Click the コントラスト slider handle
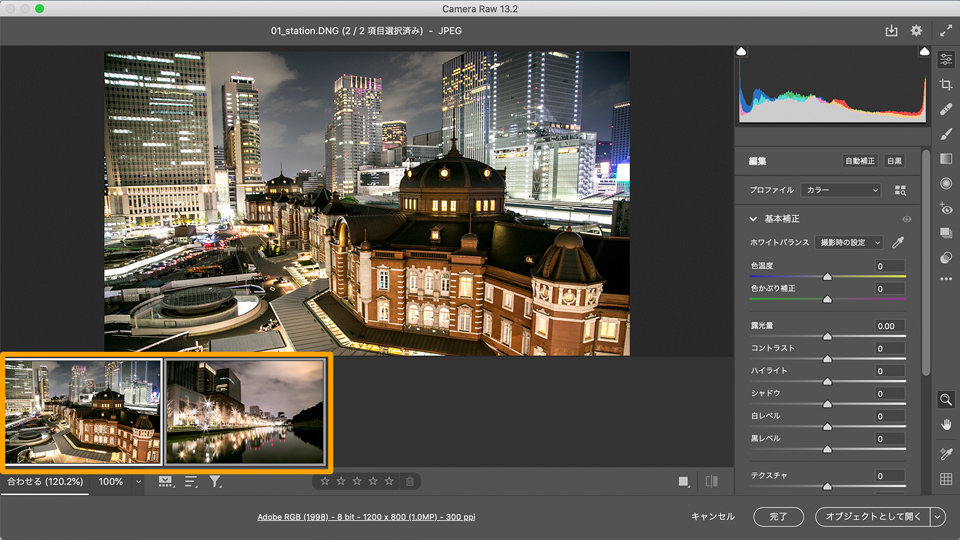 point(827,359)
